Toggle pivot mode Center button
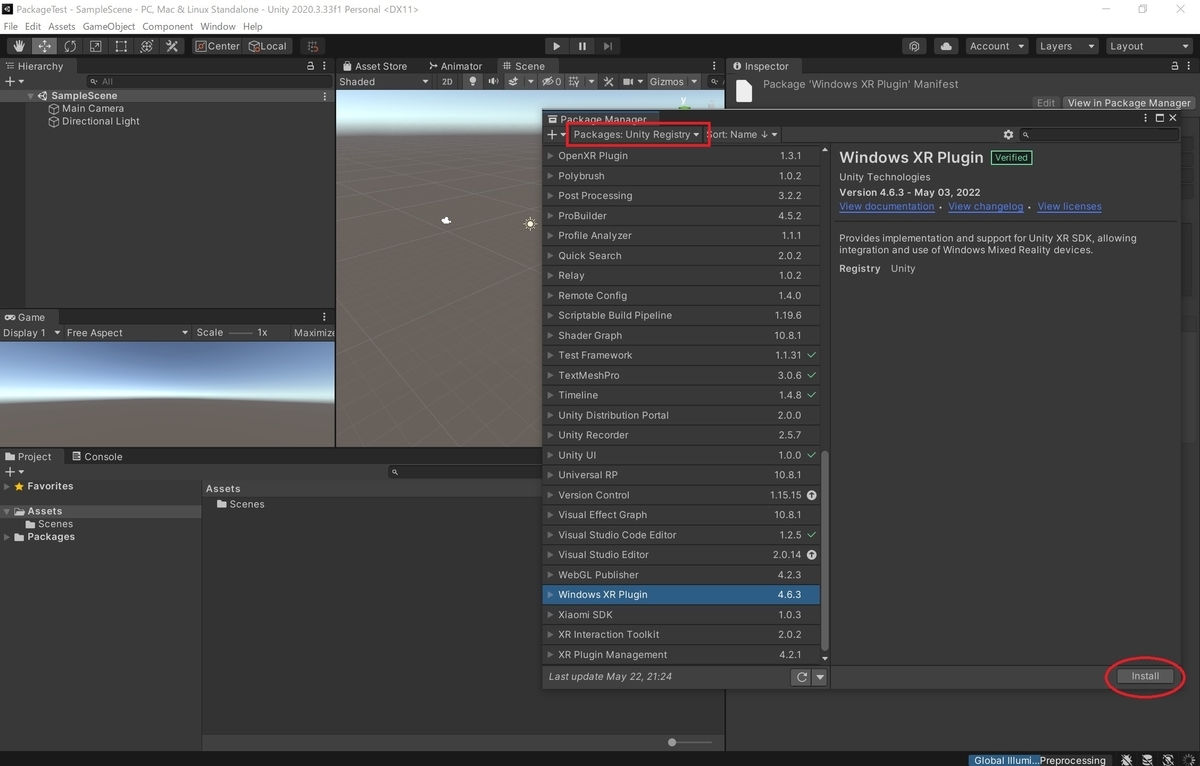Viewport: 1200px width, 766px height. (x=218, y=46)
